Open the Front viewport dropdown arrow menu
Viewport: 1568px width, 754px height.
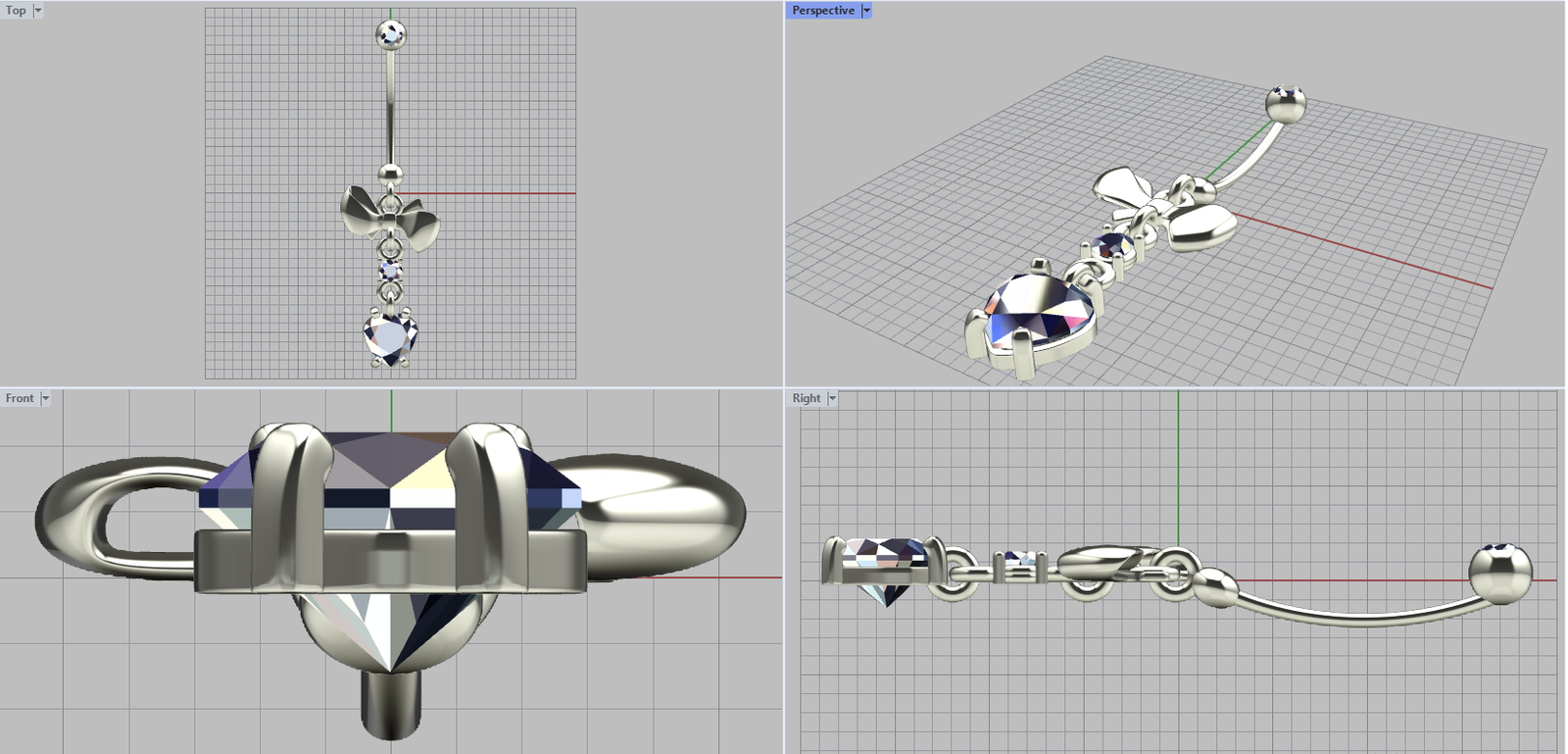(x=45, y=398)
